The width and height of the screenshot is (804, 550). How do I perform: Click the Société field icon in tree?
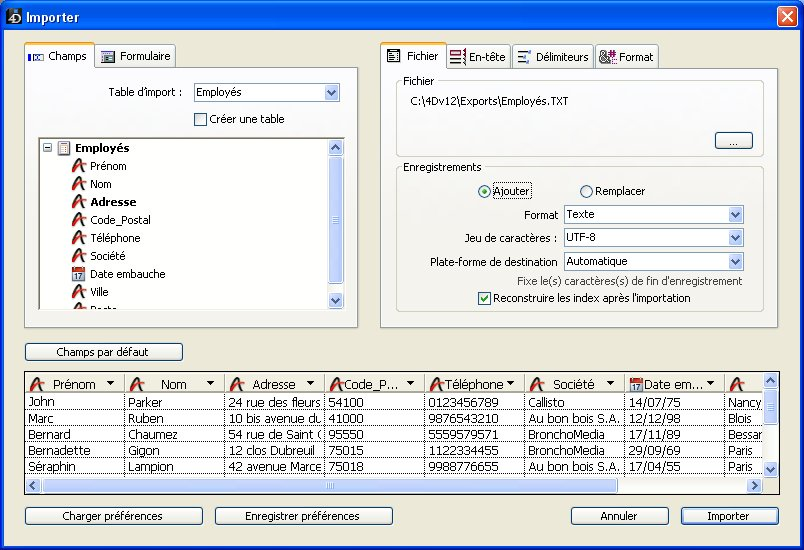(79, 256)
